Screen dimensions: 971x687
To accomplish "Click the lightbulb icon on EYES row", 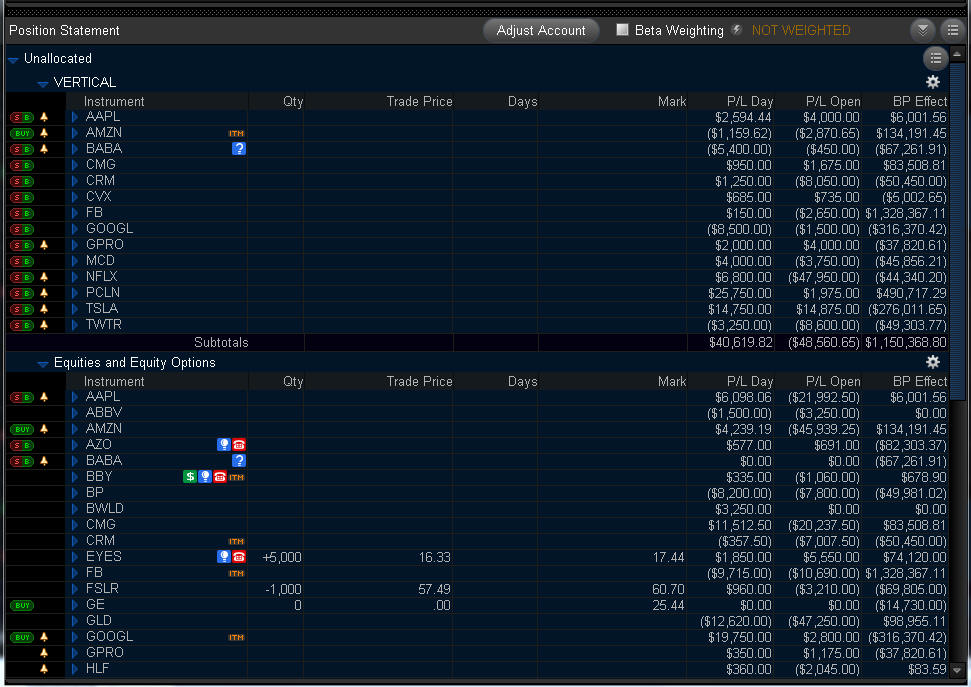I will click(x=224, y=557).
